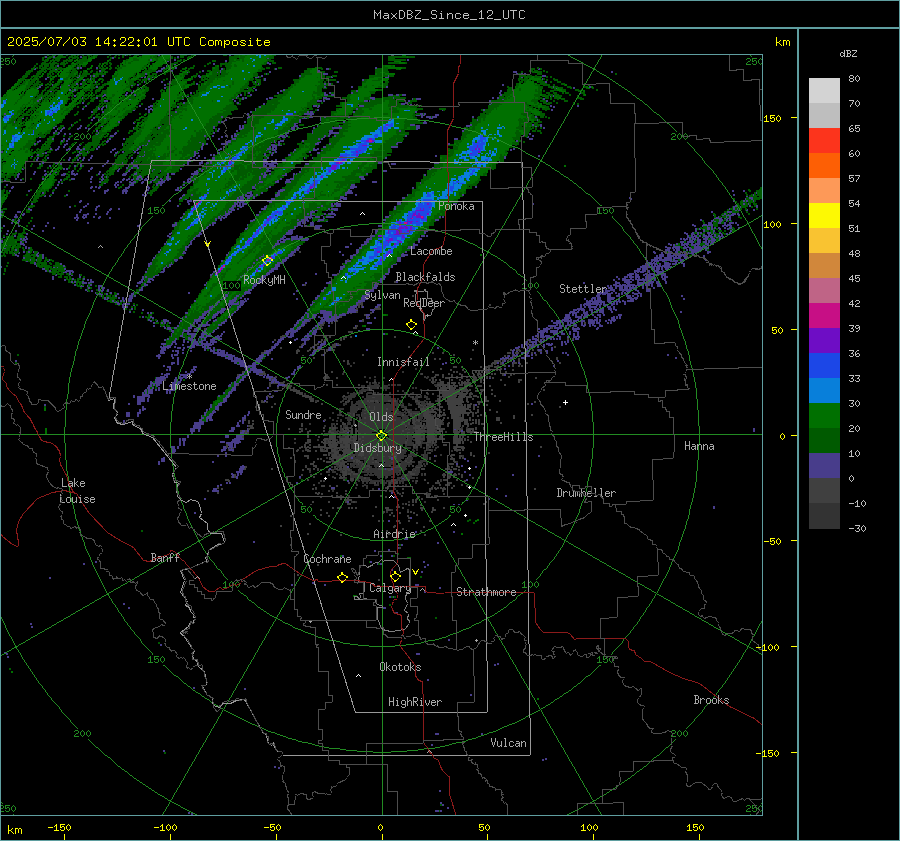This screenshot has height=841, width=900.
Task: Select the red 60–65 dBZ legend swatch
Action: point(824,141)
